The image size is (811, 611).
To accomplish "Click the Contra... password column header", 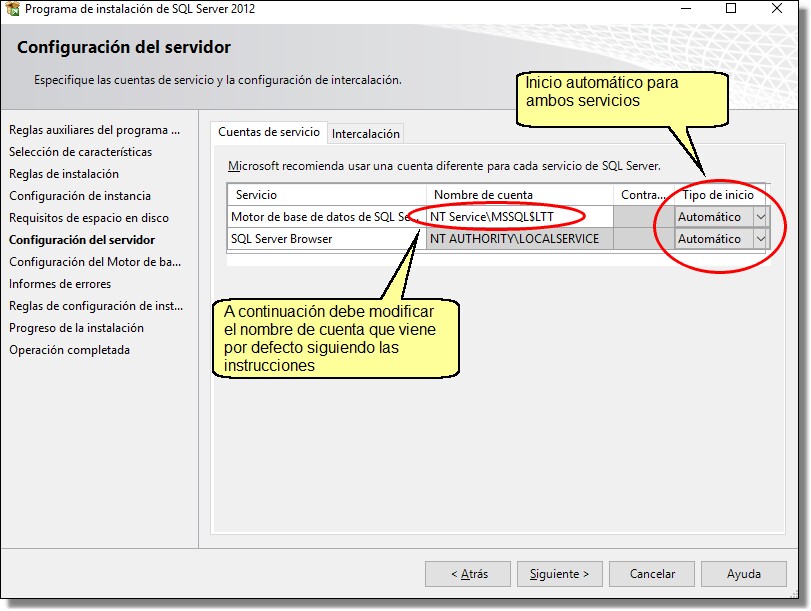I will [x=644, y=195].
